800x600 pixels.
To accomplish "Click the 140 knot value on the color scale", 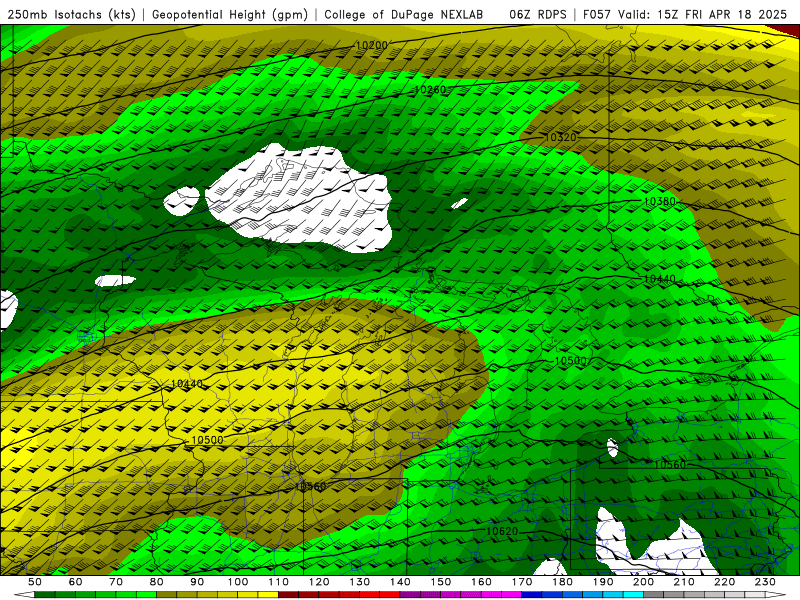I will [400, 582].
